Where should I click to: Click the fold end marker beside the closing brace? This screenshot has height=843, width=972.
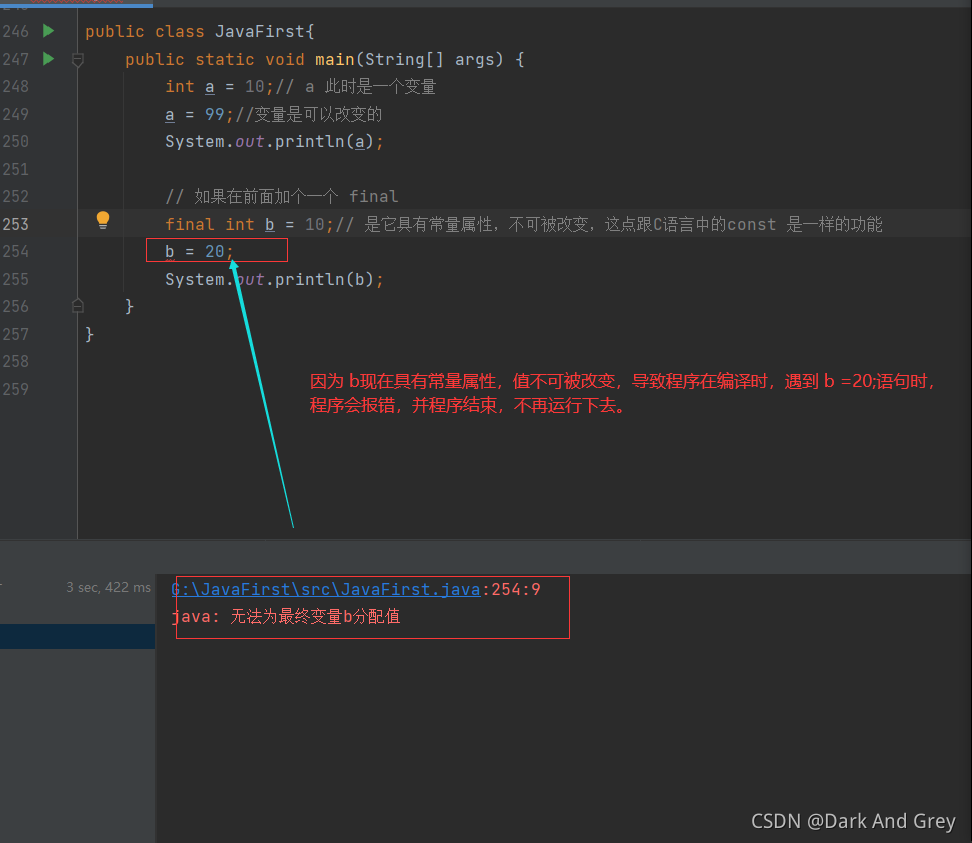pos(77,306)
